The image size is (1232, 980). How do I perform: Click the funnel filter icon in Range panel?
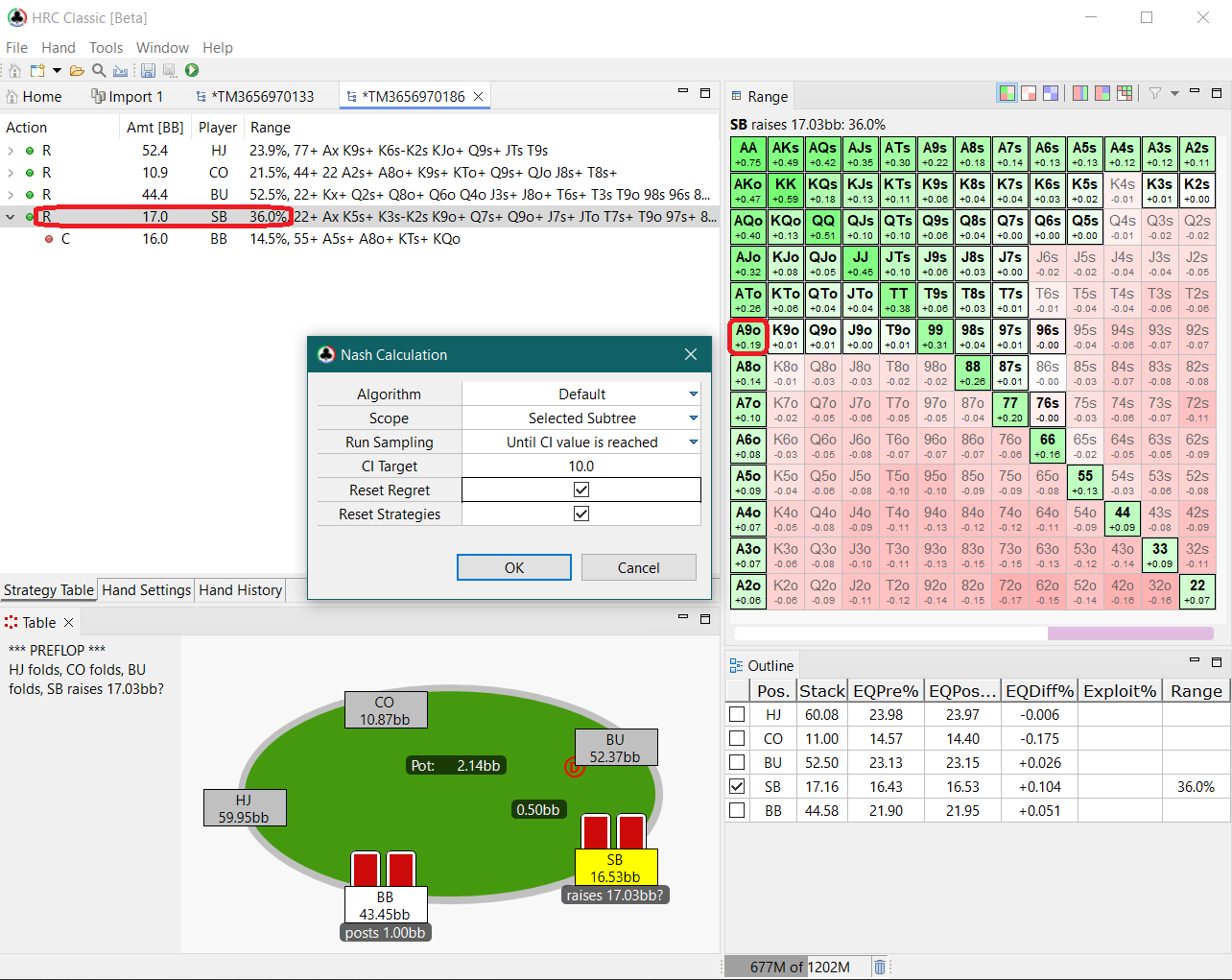click(1155, 93)
